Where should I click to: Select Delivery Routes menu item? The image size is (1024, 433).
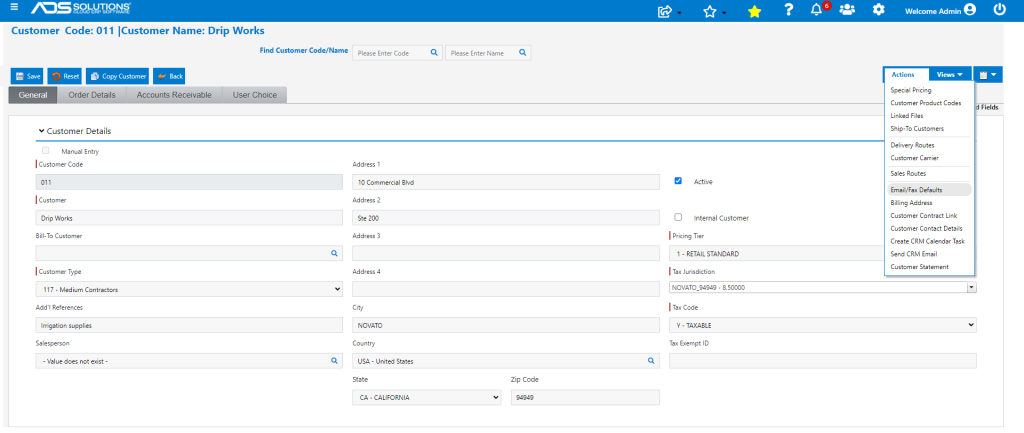912,145
